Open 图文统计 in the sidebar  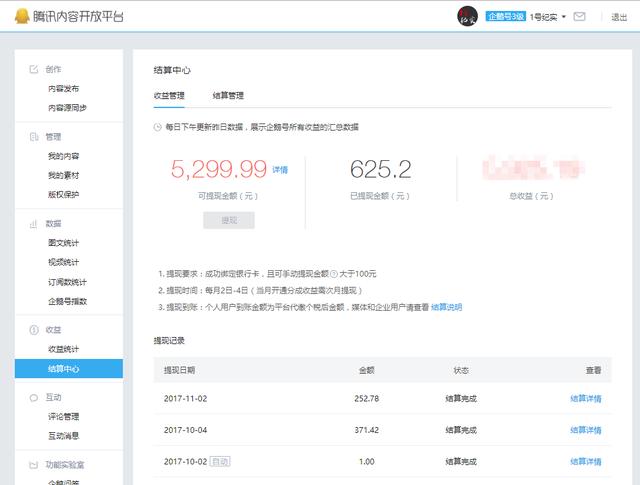pos(63,243)
